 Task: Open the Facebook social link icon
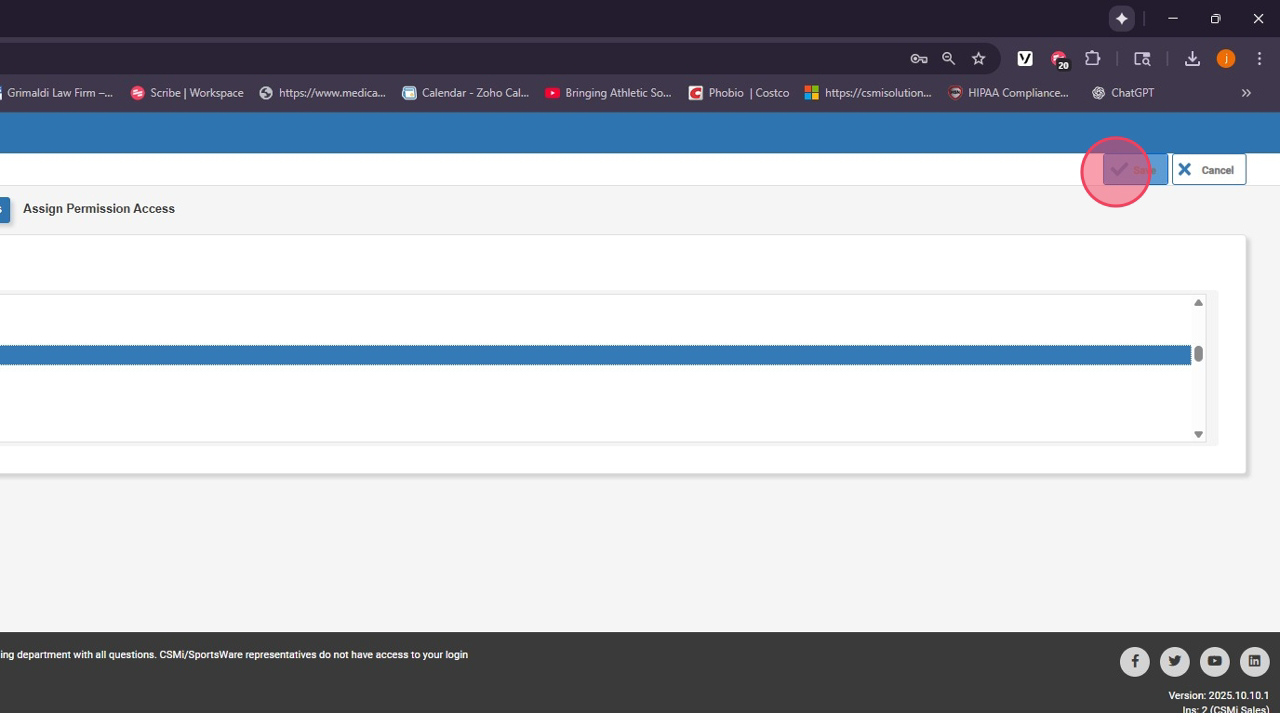pyautogui.click(x=1134, y=661)
